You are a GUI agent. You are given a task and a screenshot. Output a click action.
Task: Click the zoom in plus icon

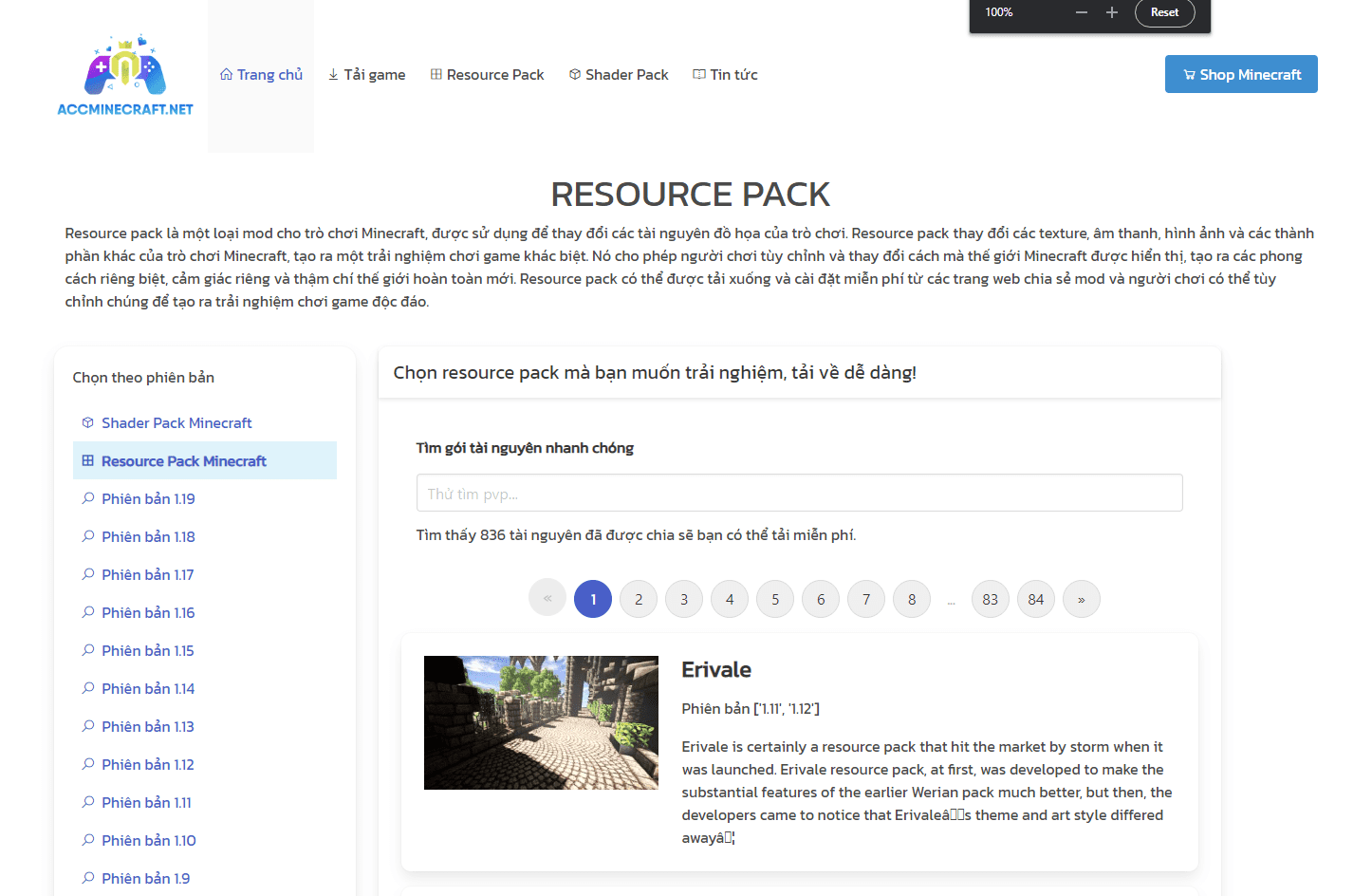tap(1112, 12)
